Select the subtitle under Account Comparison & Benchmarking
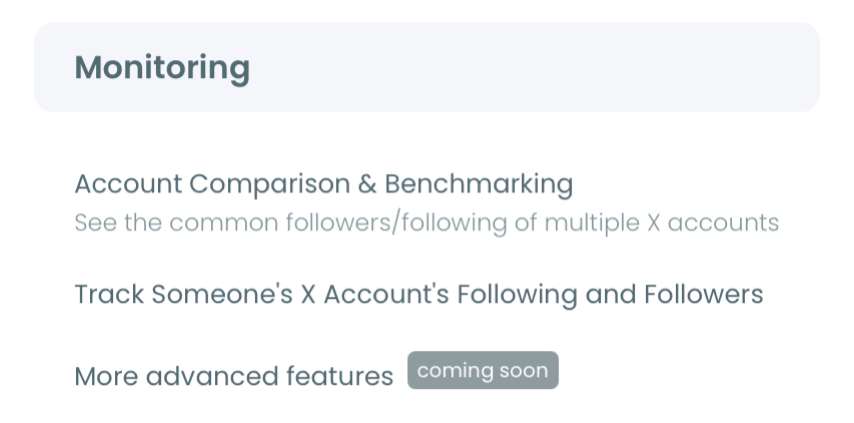This screenshot has height=423, width=854. [426, 222]
